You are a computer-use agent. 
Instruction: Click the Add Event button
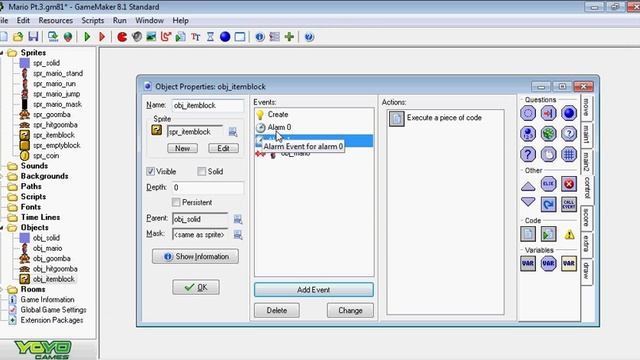pos(313,290)
